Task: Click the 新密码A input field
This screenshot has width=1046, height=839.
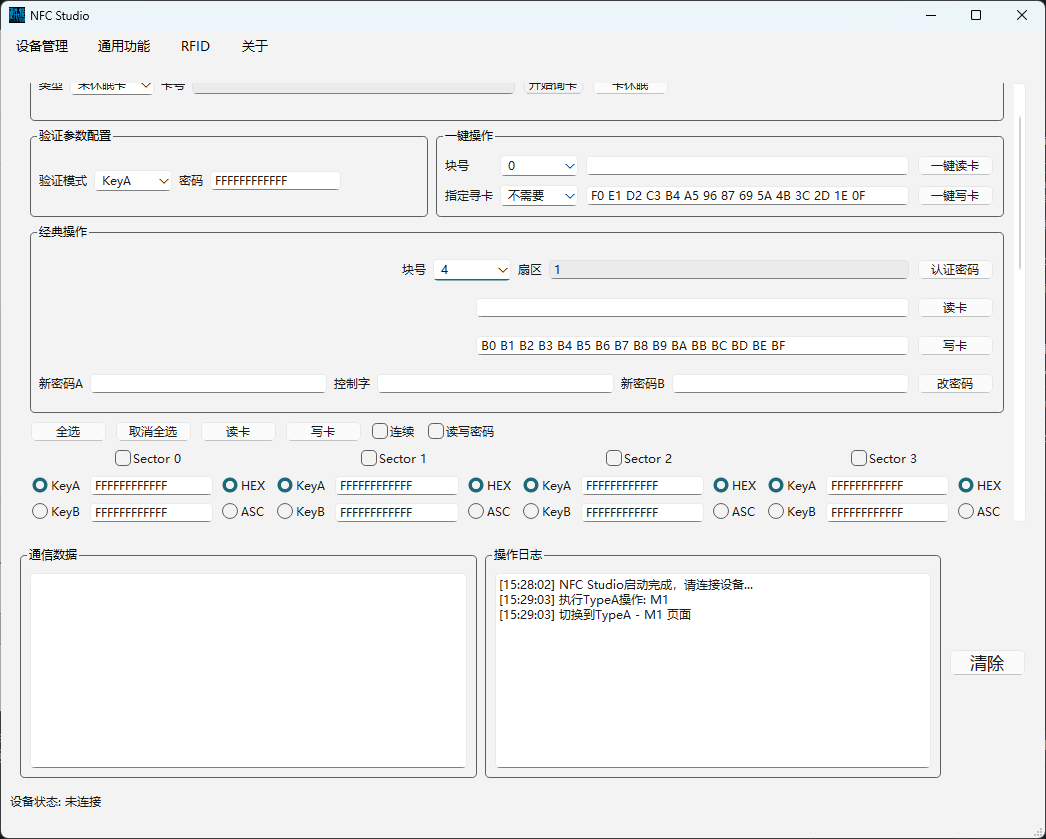Action: tap(208, 384)
